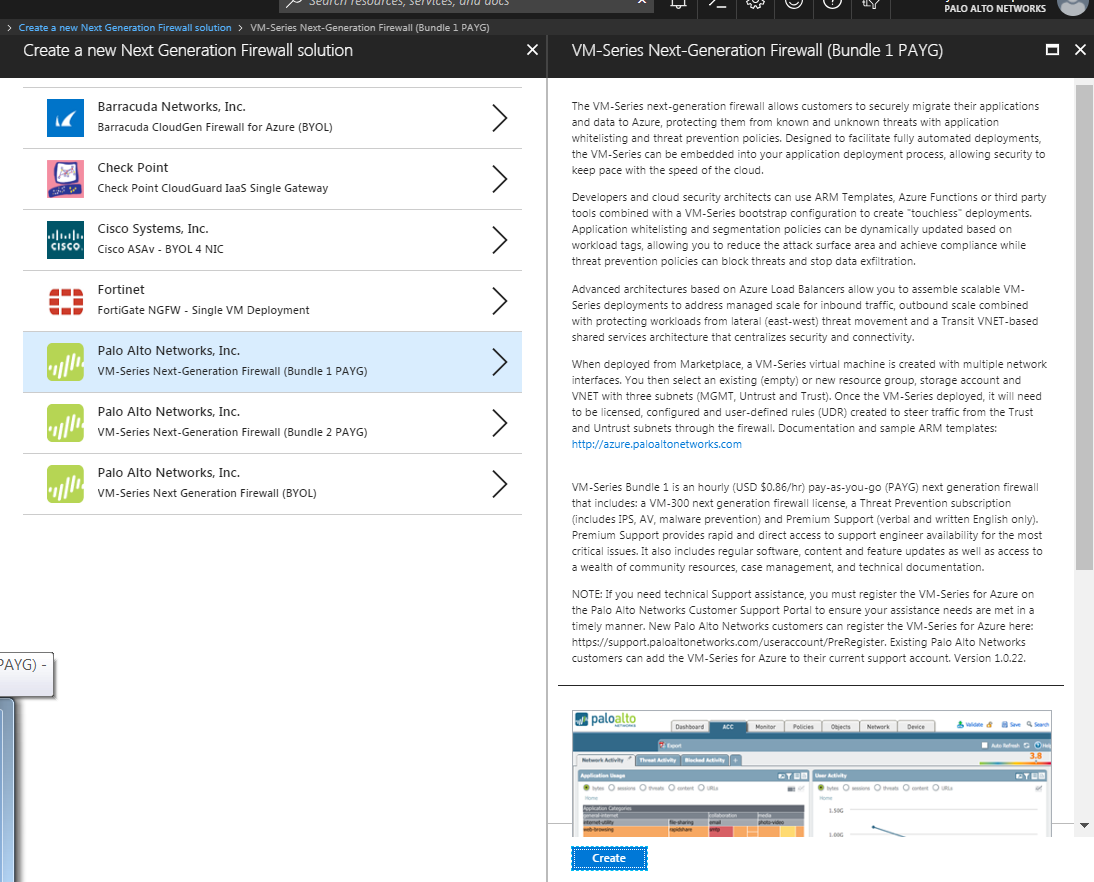
Task: Close the VM-Series Bundle 1 PAYG blade
Action: 1080,50
